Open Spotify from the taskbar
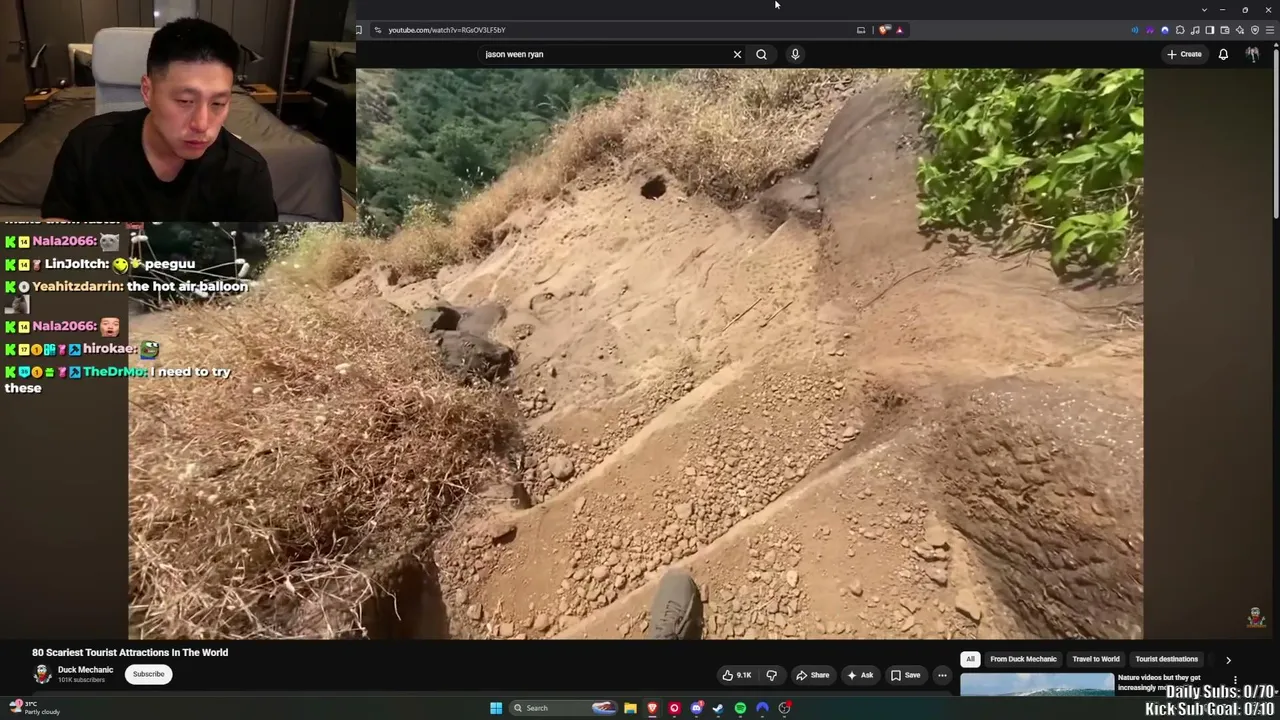This screenshot has height=720, width=1280. coord(740,708)
